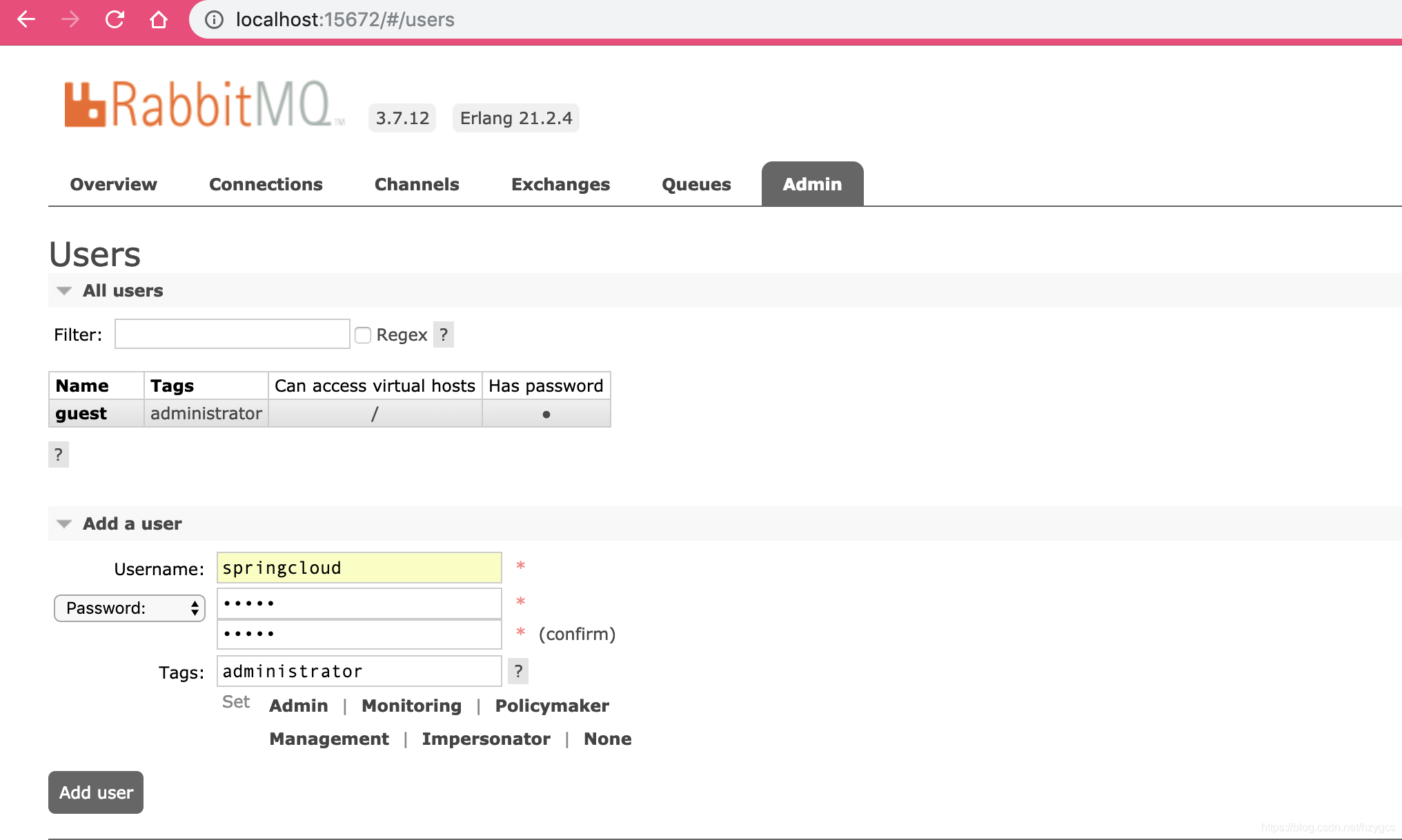Go back using the browser back arrow
The width and height of the screenshot is (1402, 840).
click(x=26, y=19)
